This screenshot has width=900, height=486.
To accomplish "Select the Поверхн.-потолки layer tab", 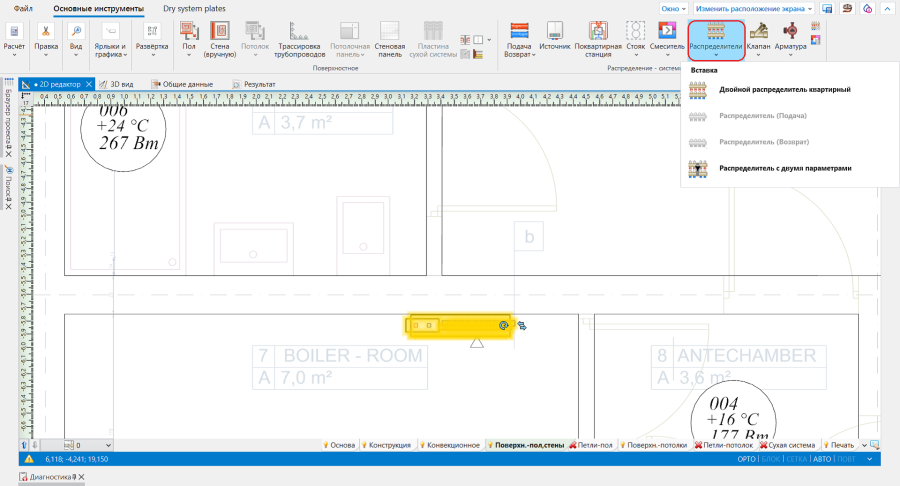I will point(656,445).
